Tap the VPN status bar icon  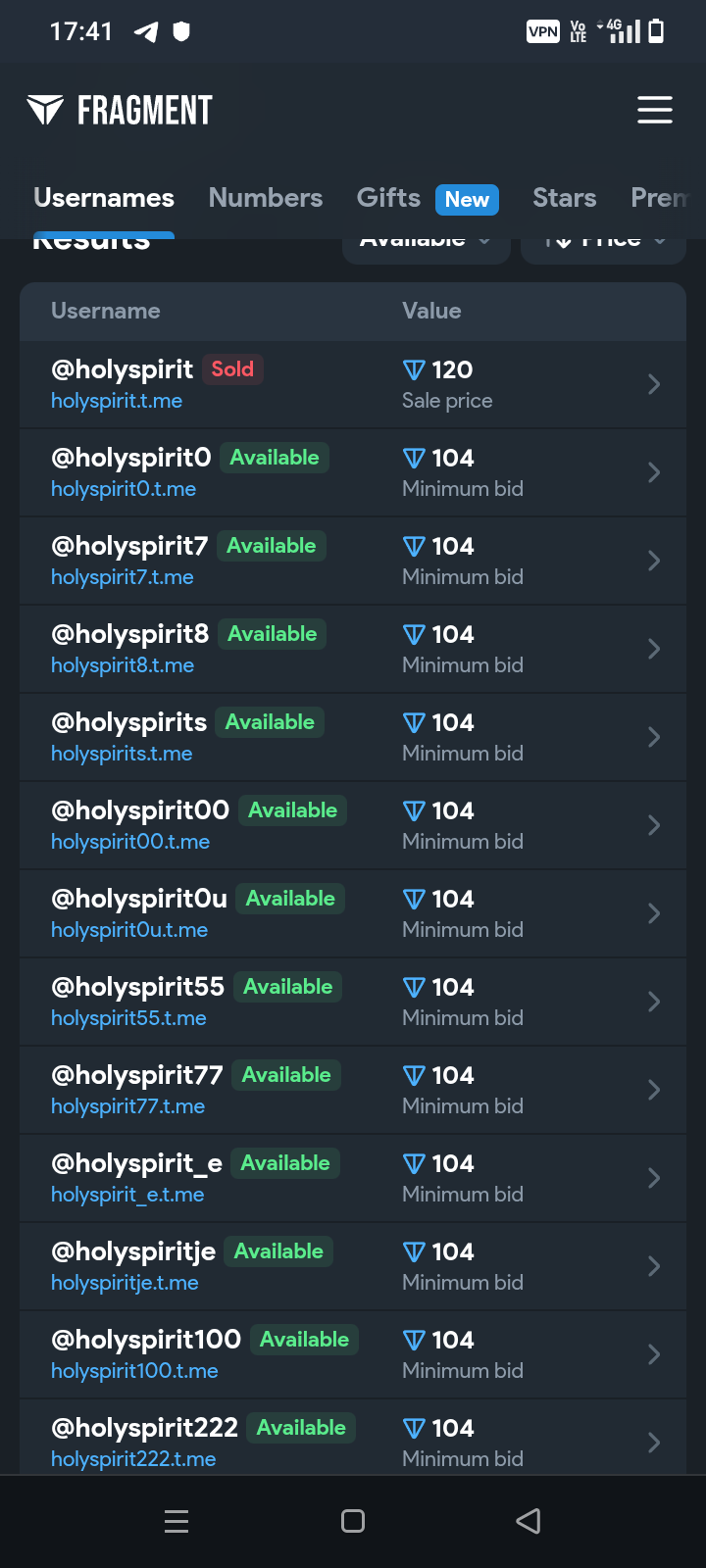543,31
